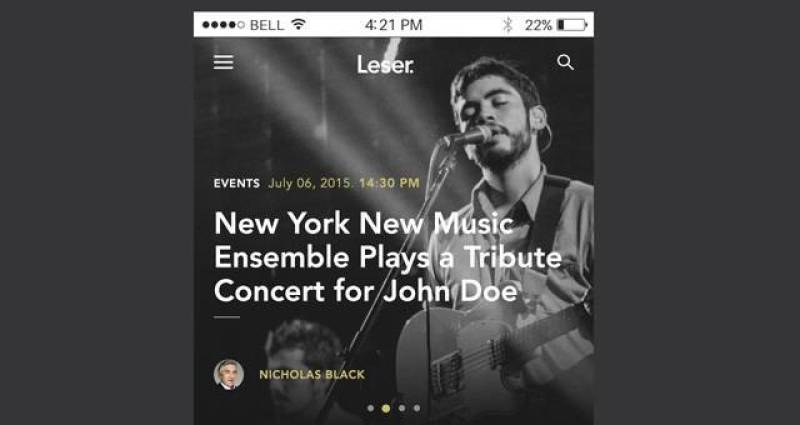Click the July 06, 2015 date
The width and height of the screenshot is (800, 425).
[x=311, y=183]
